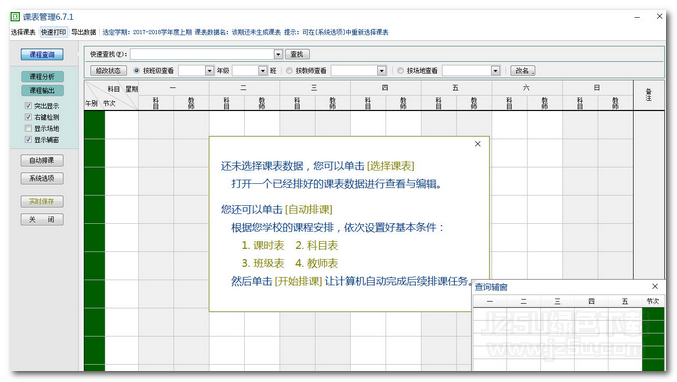The width and height of the screenshot is (677, 382).
Task: Minimize the 课表管理 window
Action: (x=637, y=17)
